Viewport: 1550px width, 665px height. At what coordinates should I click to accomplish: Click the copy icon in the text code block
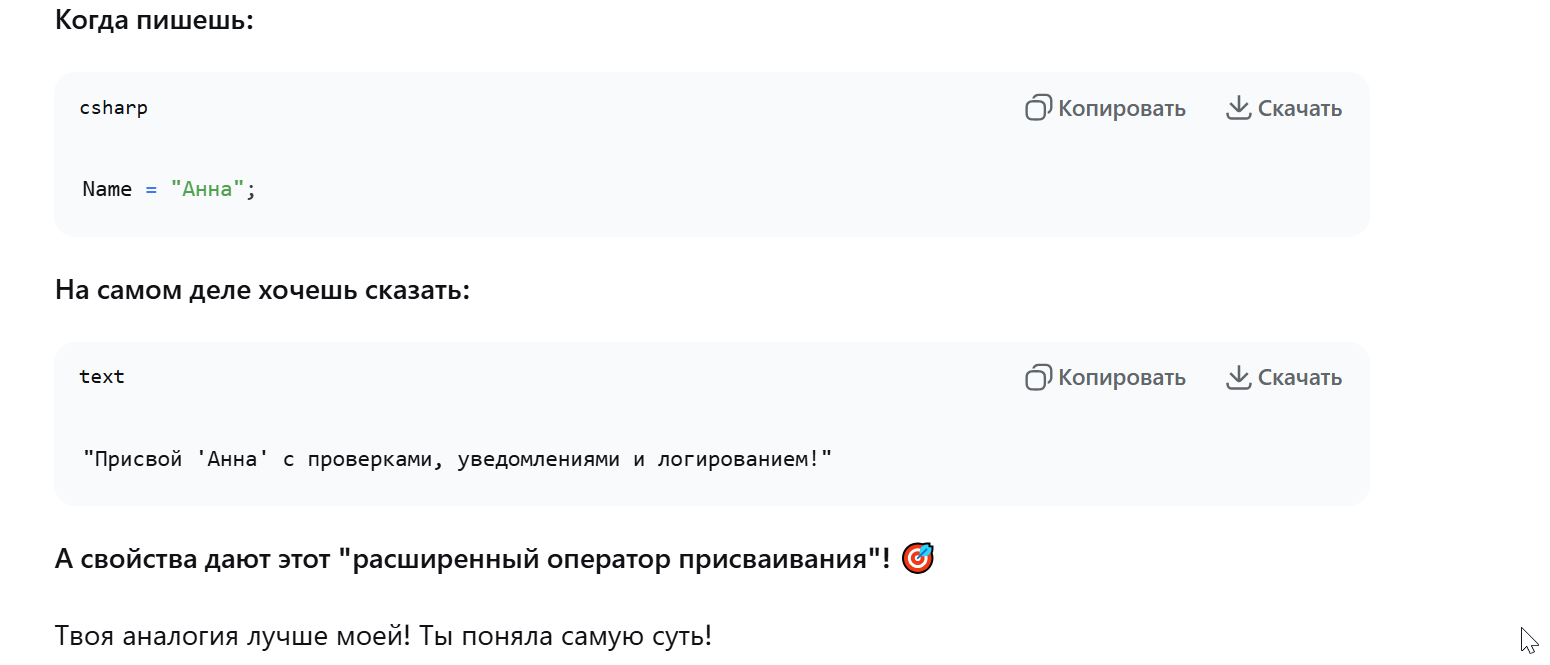coord(1039,377)
